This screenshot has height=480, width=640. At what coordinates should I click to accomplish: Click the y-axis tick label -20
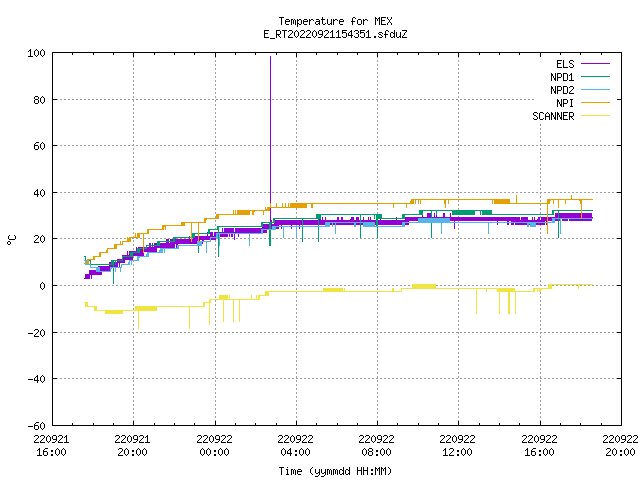point(36,333)
